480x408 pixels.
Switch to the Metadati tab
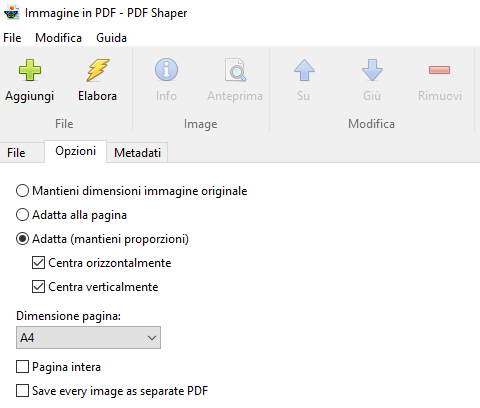point(137,153)
